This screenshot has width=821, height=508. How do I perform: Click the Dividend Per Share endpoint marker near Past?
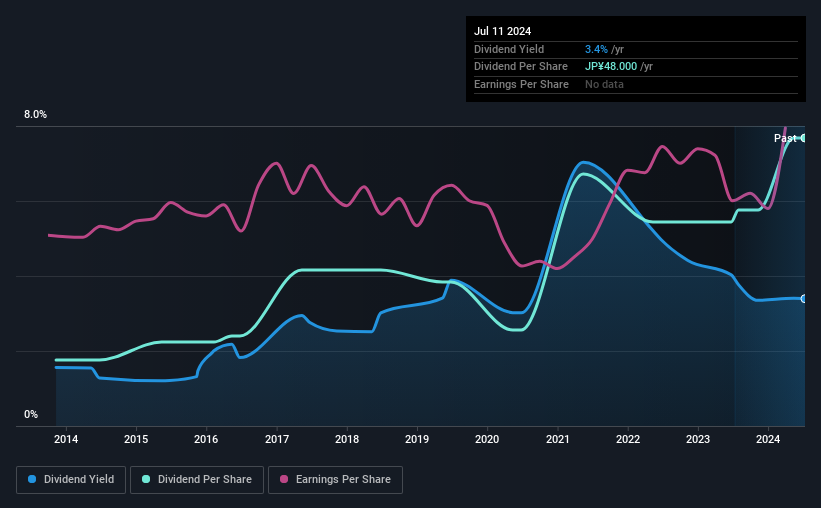[x=803, y=138]
